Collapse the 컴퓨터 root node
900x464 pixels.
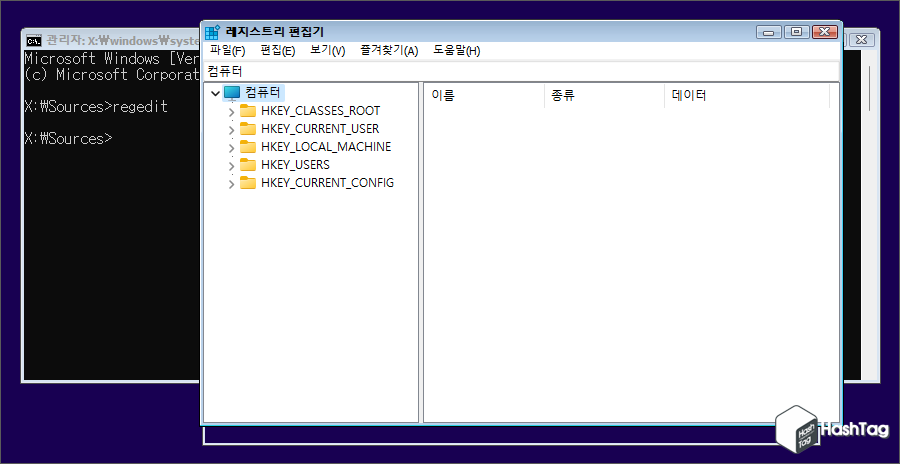click(x=215, y=93)
